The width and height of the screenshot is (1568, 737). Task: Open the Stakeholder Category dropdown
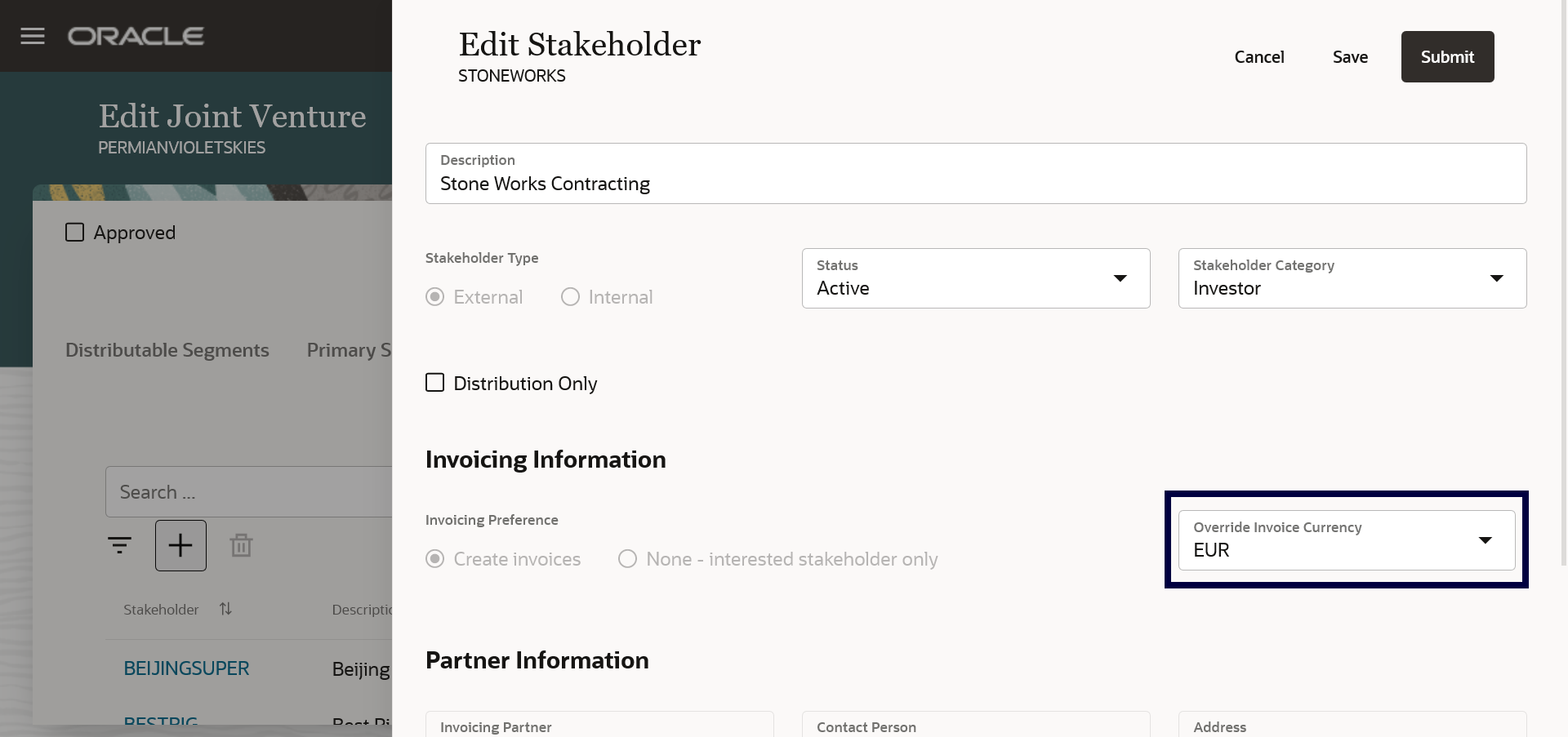[1496, 278]
